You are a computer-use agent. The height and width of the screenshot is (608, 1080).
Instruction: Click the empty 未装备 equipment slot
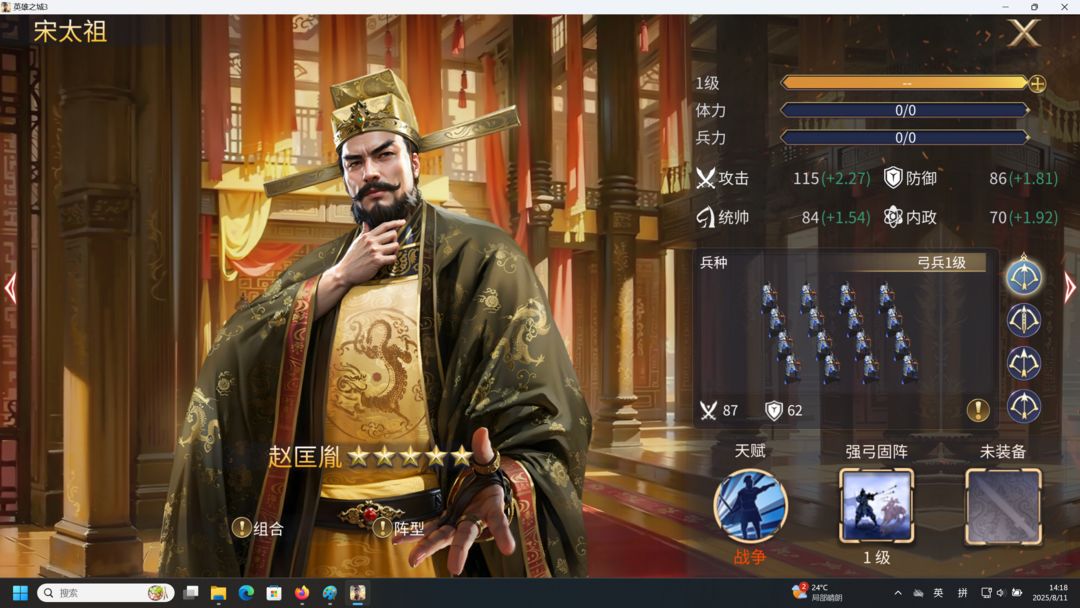coord(1003,506)
